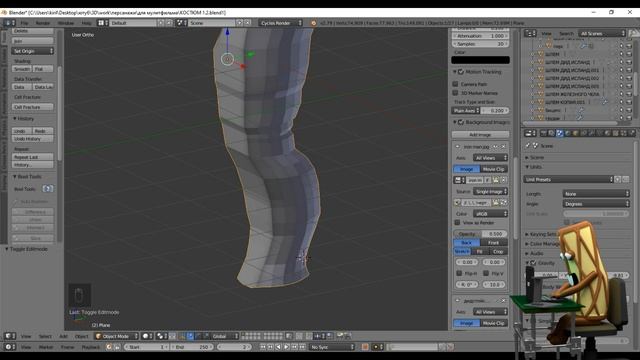Set the timeline End frame field
Viewport: 640px width, 360px height.
coord(192,347)
